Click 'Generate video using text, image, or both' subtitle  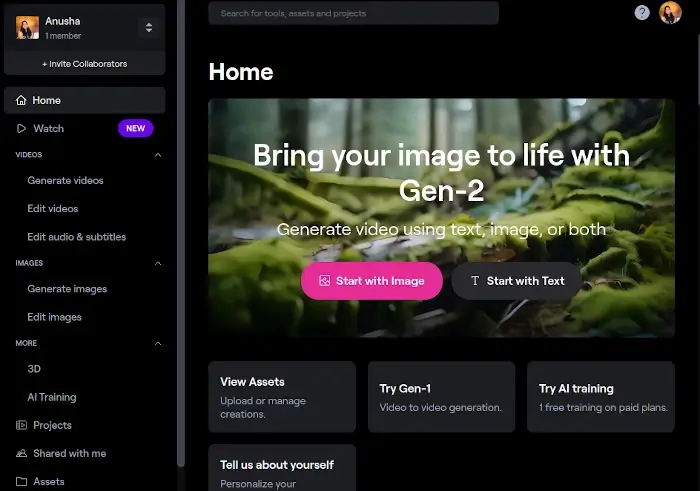(x=441, y=229)
